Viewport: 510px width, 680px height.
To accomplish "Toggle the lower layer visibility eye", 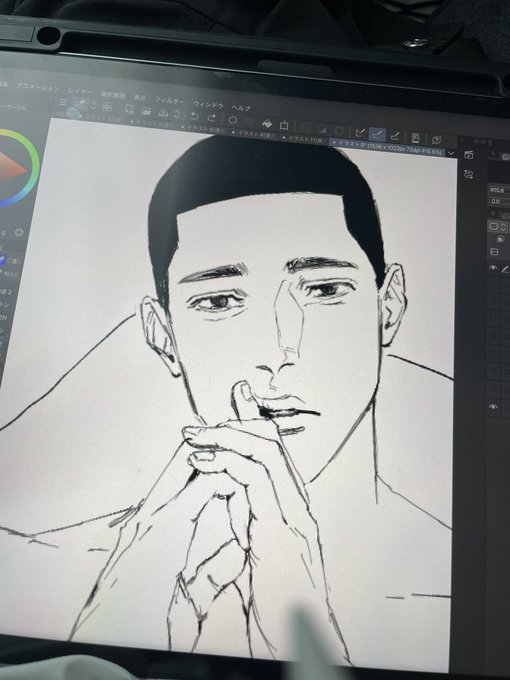I will [493, 406].
